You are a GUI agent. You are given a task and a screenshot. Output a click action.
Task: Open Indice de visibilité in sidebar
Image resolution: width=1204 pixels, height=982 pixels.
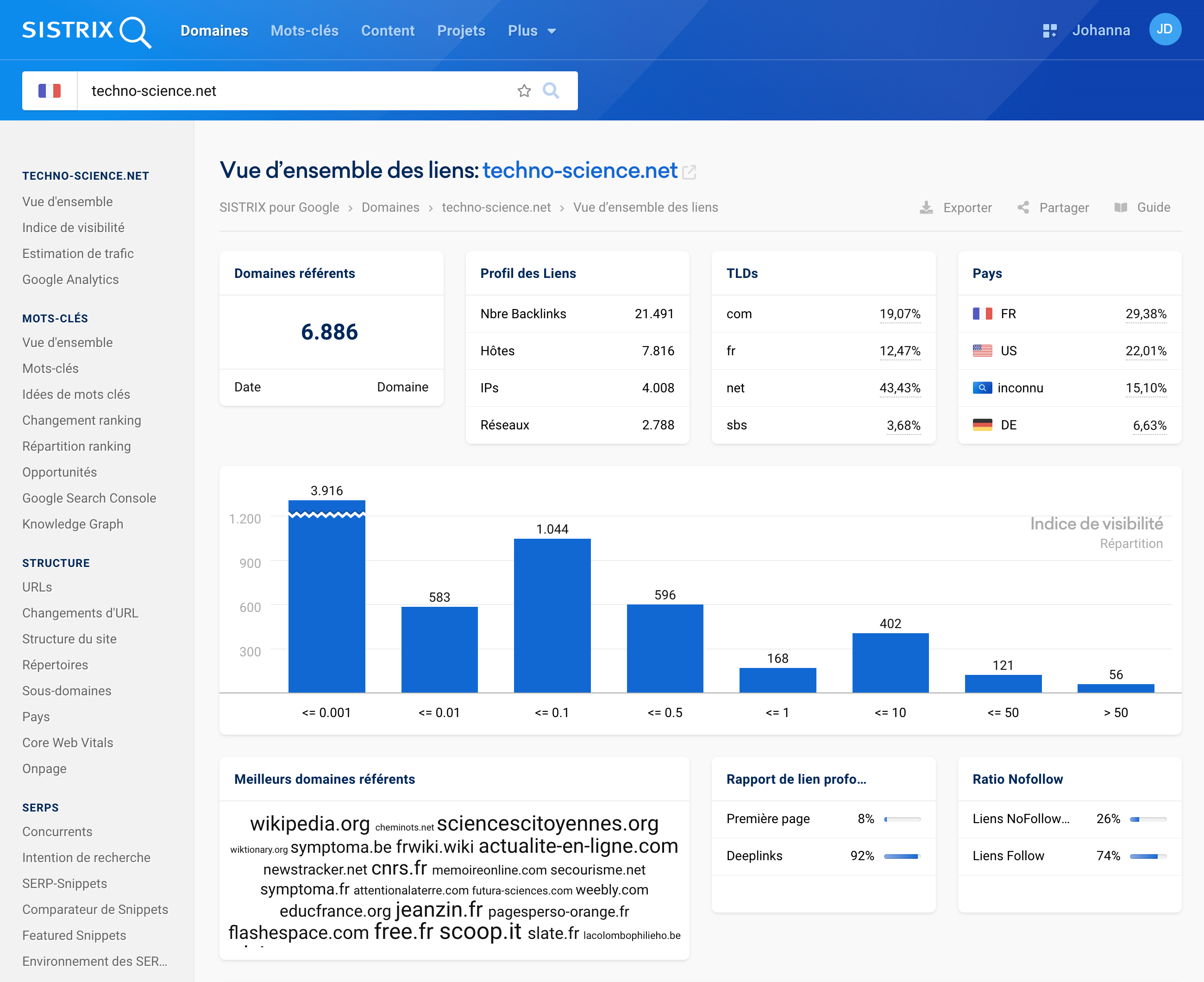(x=74, y=227)
